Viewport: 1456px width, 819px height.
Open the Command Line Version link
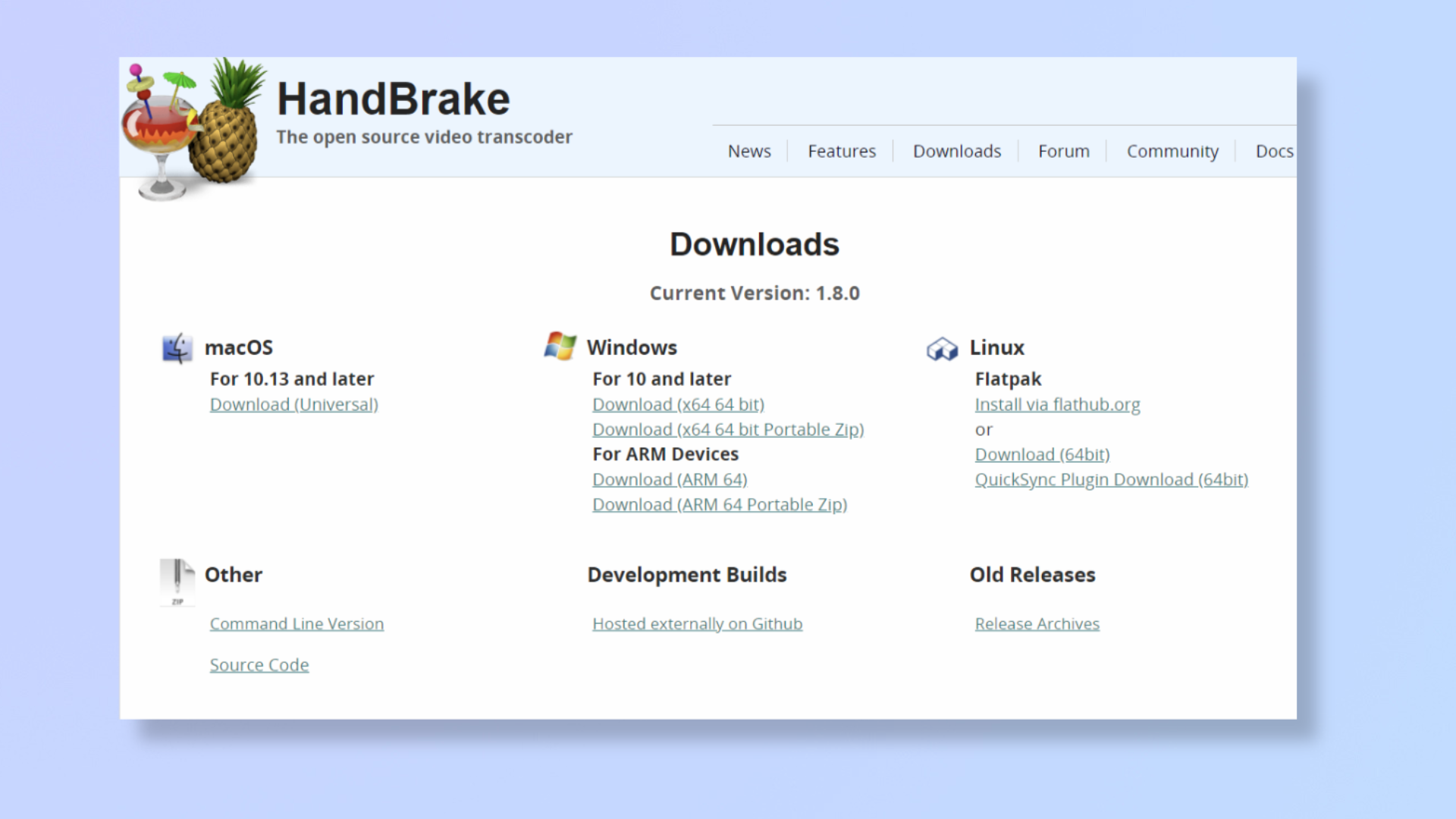coord(297,623)
